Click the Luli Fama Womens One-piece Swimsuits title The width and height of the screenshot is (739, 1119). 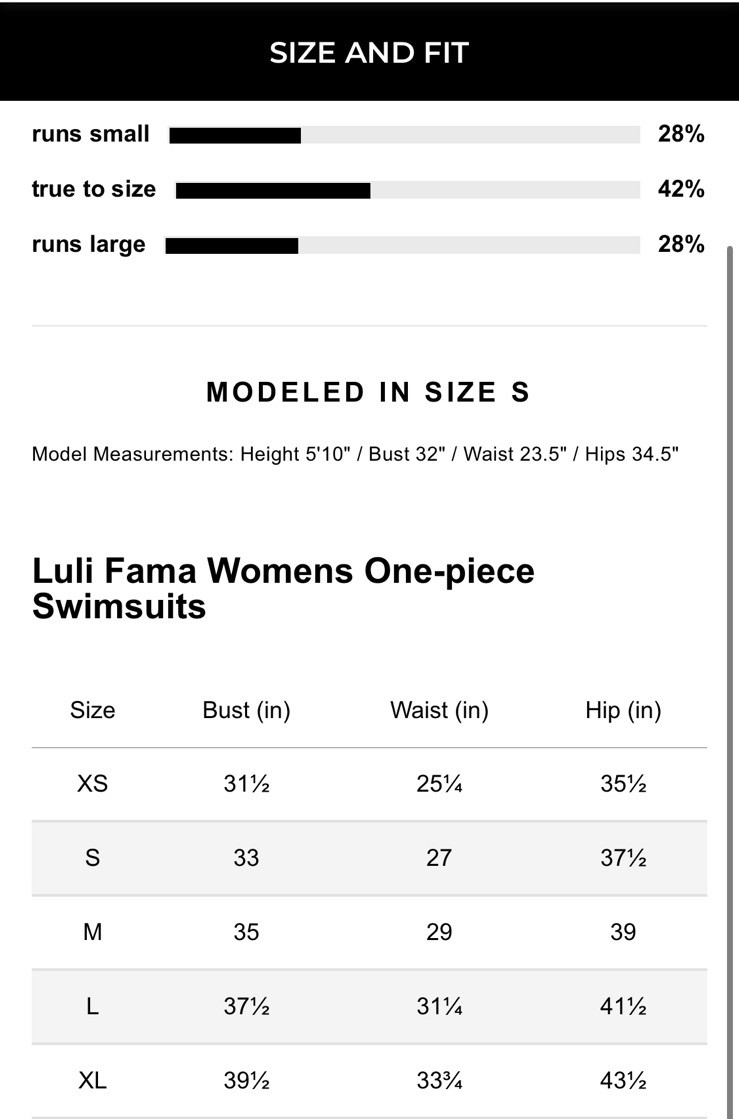coord(283,588)
